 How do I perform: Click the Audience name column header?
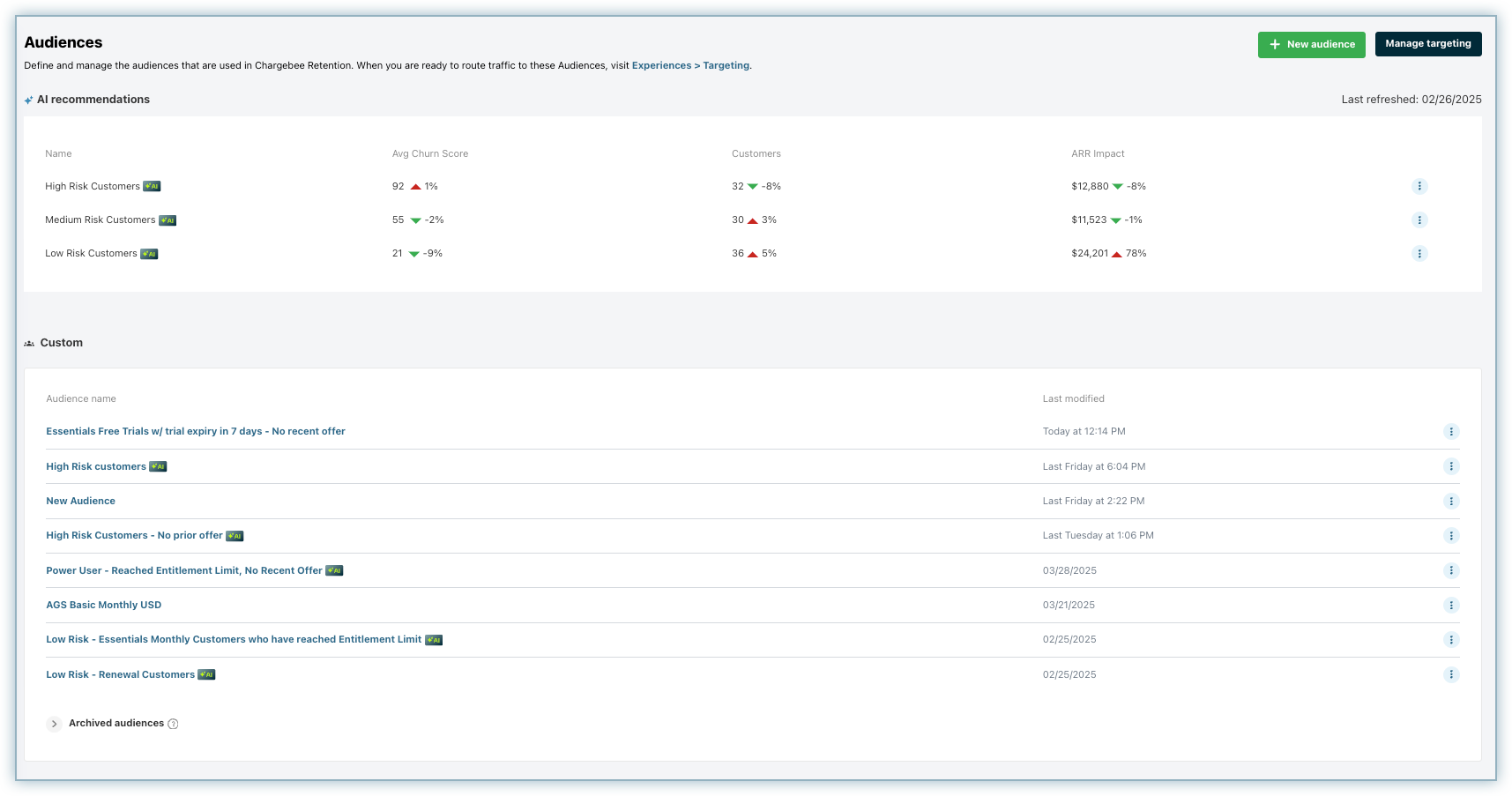pos(81,398)
